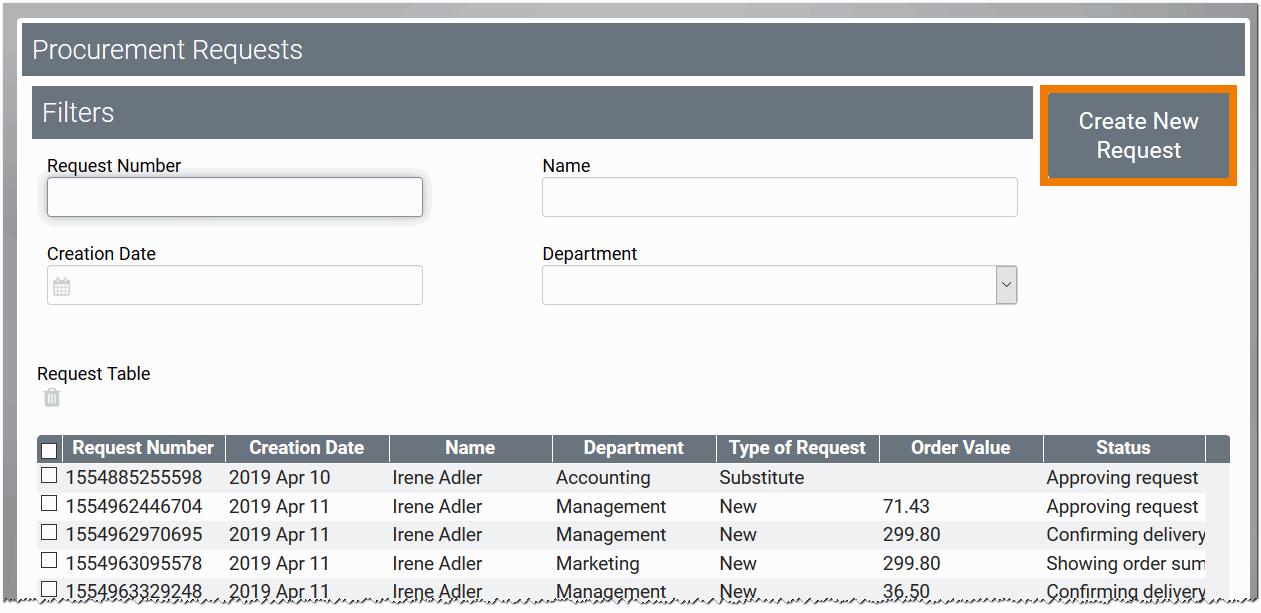Image resolution: width=1261 pixels, height=613 pixels.
Task: Select the Accounting row for Irene Adler
Action: coord(603,478)
